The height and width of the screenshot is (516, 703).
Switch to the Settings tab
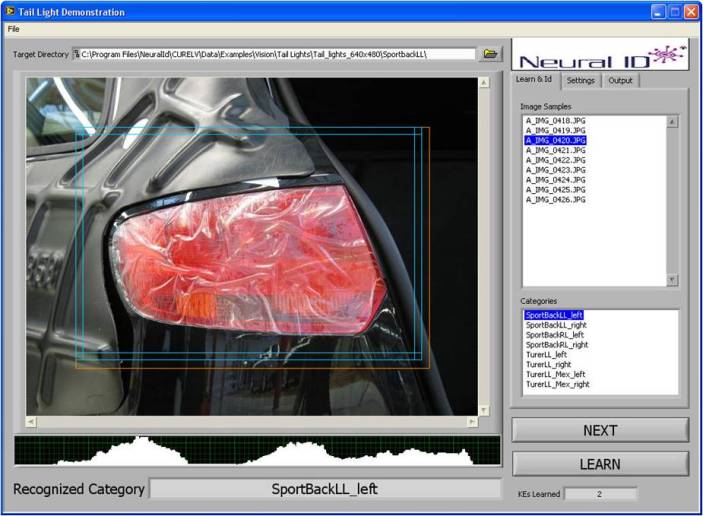coord(580,80)
